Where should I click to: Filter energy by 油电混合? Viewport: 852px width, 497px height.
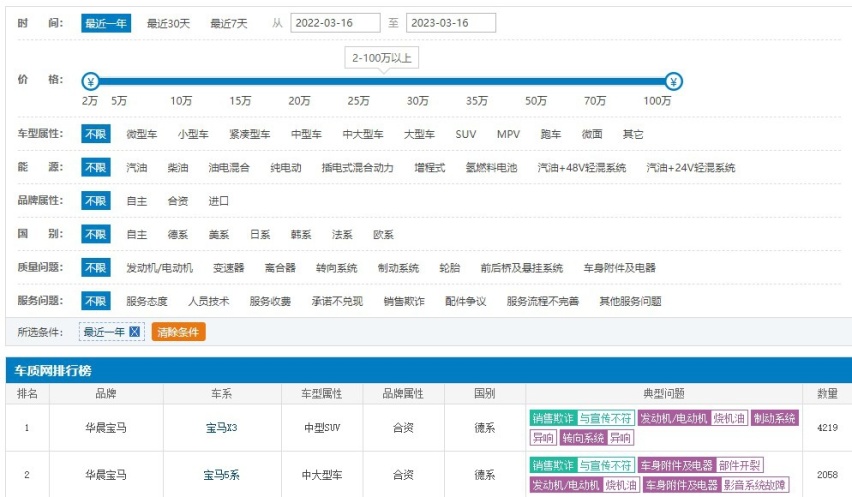coord(229,168)
